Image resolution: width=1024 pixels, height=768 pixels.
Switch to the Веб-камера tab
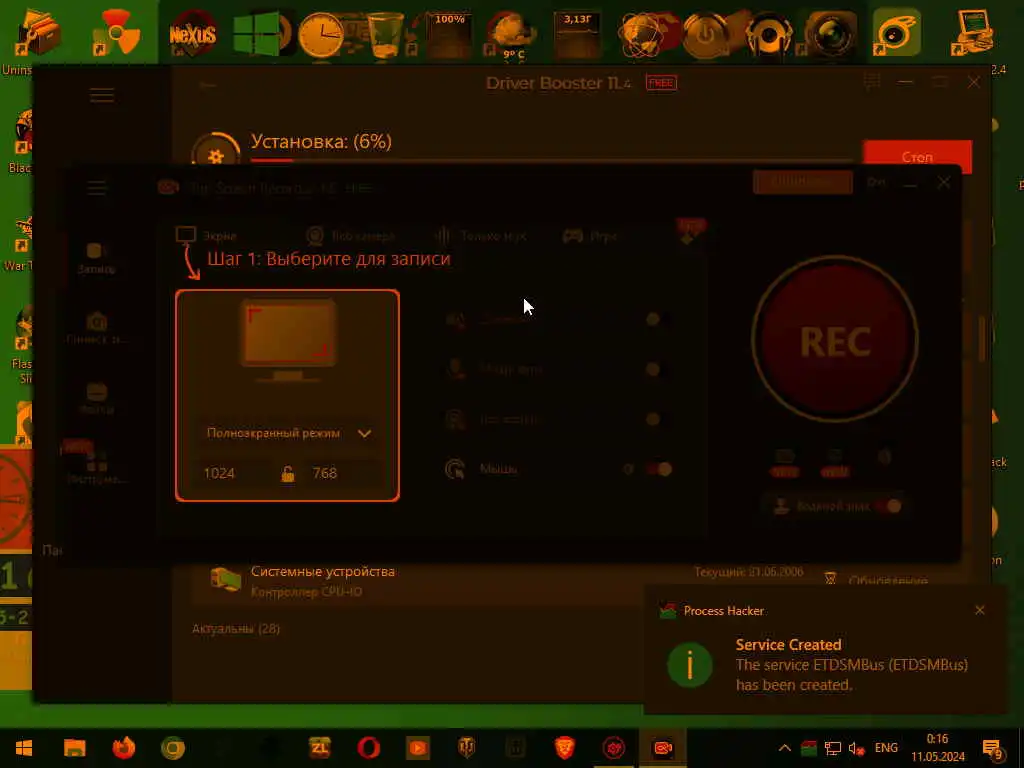pos(350,236)
